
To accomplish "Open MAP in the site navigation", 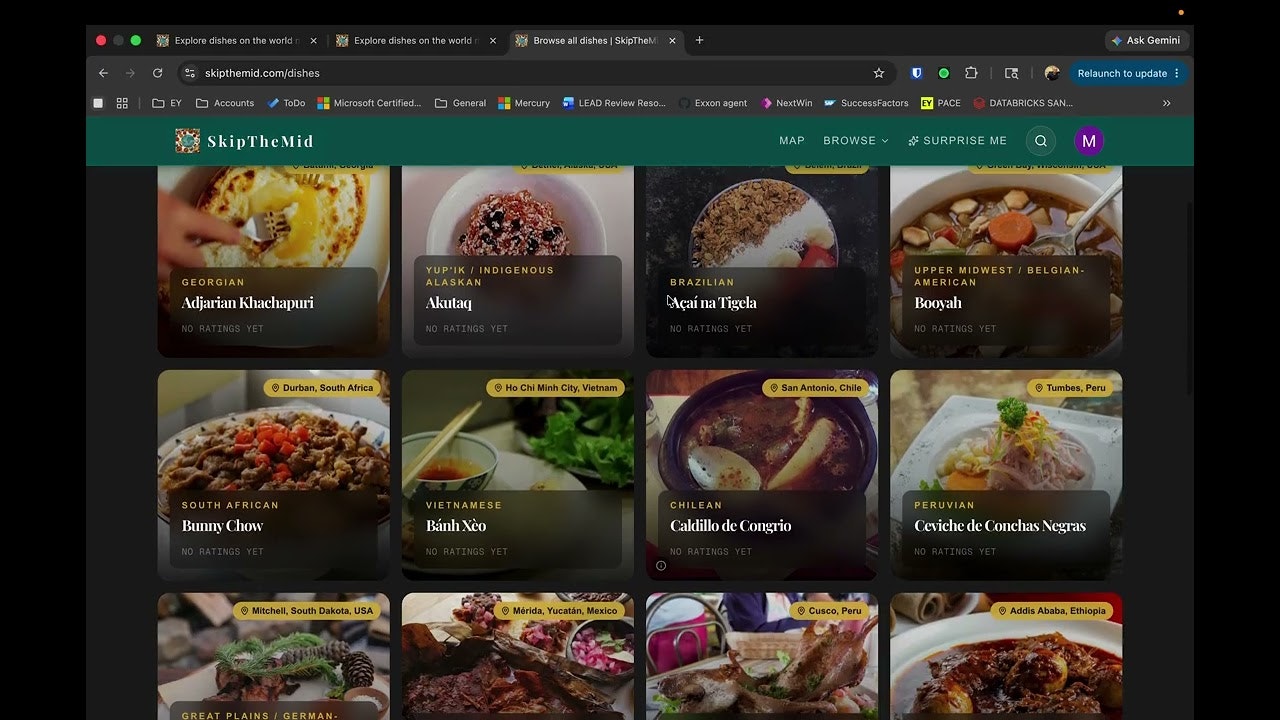I will (x=792, y=141).
